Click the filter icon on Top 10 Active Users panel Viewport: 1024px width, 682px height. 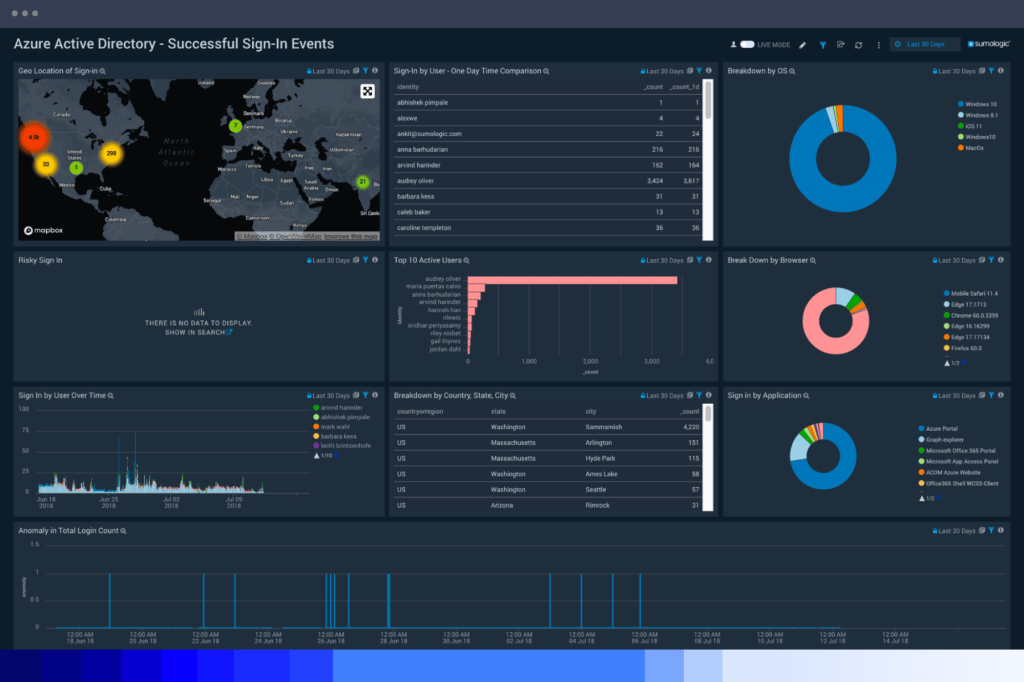[x=700, y=260]
